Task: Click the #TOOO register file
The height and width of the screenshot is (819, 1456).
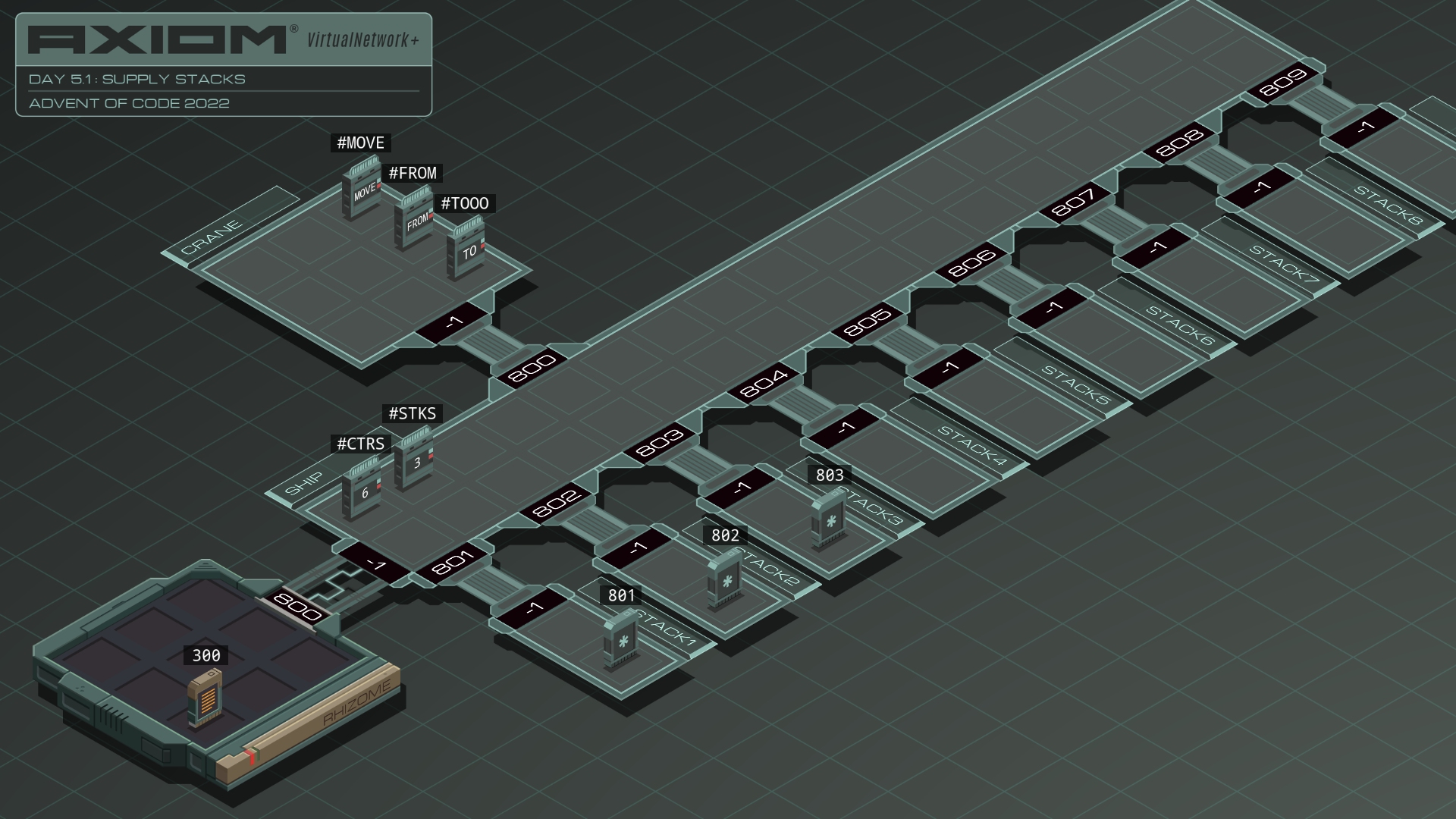Action: point(466,248)
